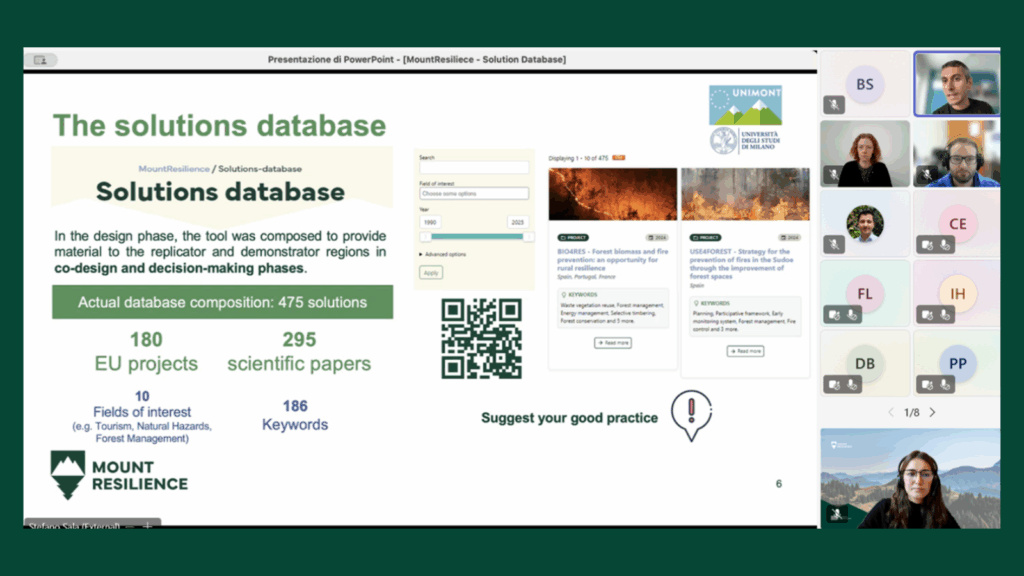1024x576 pixels.
Task: Click Read more on BIO4RES card
Action: pos(612,343)
